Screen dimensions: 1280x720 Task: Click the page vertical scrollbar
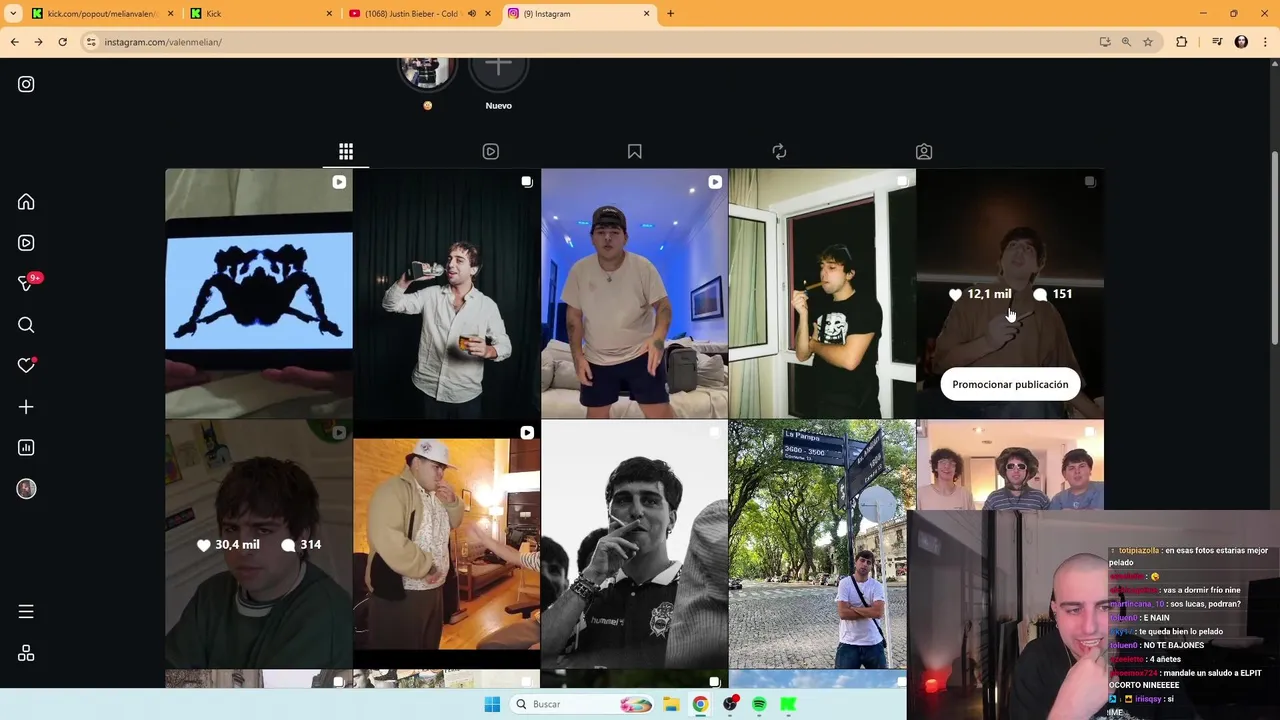1274,250
